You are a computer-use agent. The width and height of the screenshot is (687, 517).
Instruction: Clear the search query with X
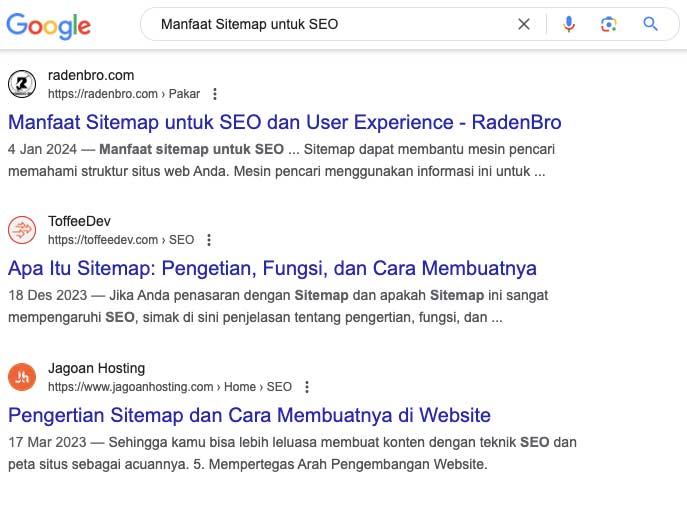[524, 24]
